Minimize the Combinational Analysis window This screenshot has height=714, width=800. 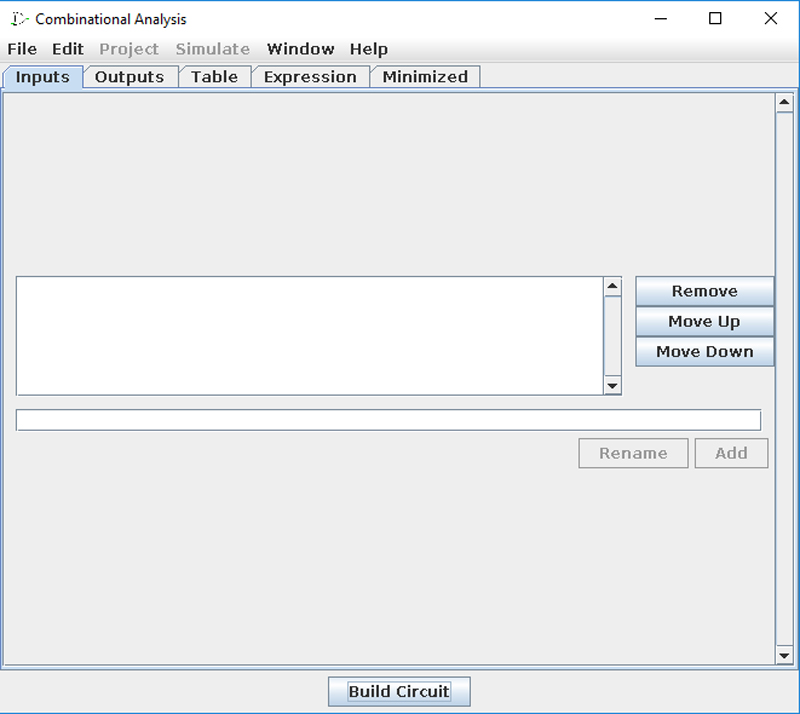[661, 19]
